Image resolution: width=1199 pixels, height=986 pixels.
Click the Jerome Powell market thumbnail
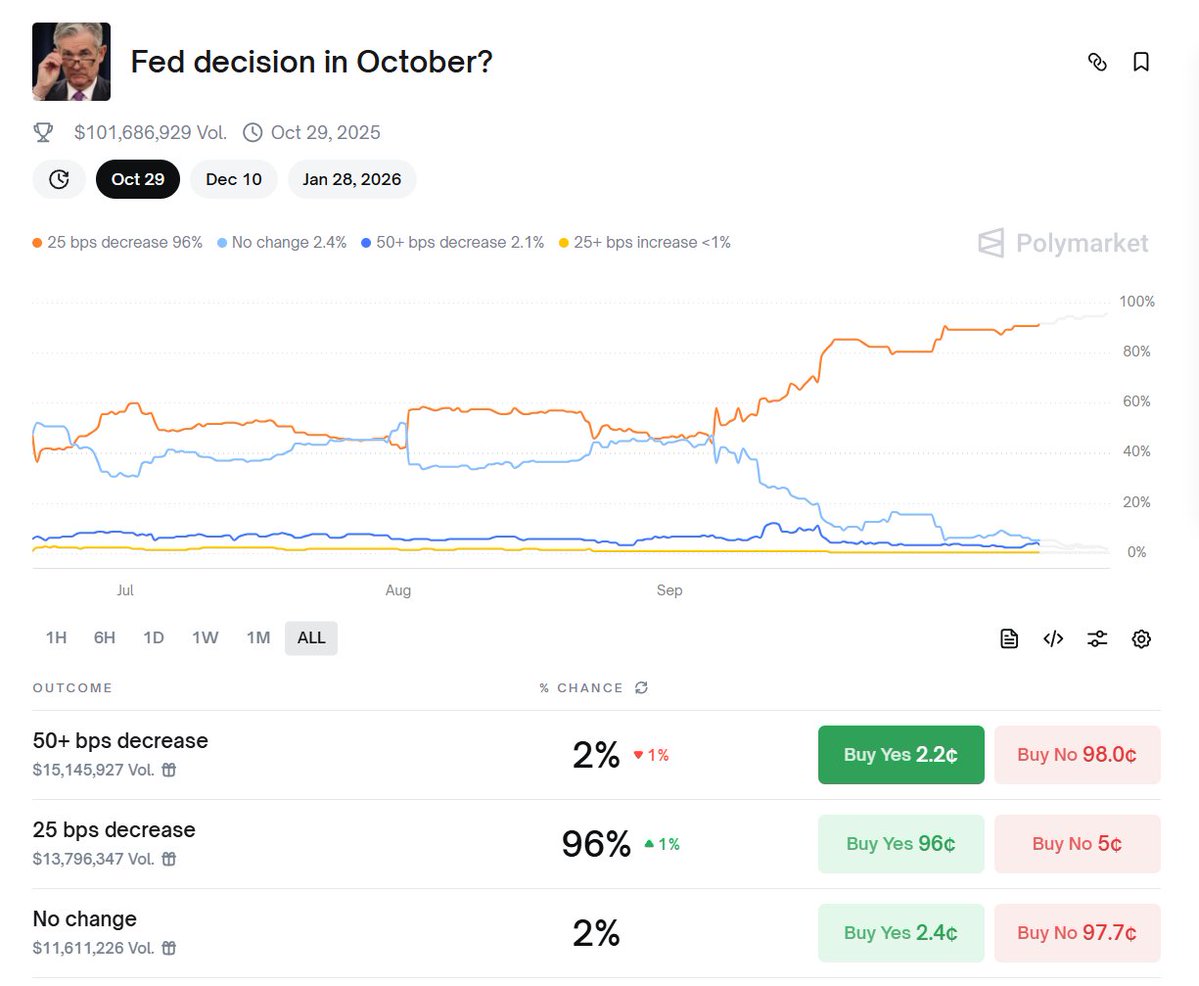(72, 62)
